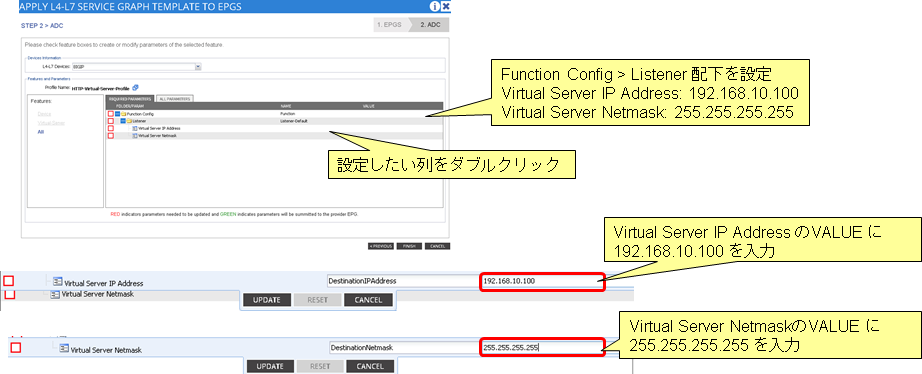
Task: Click the FINISH button
Action: pos(409,246)
